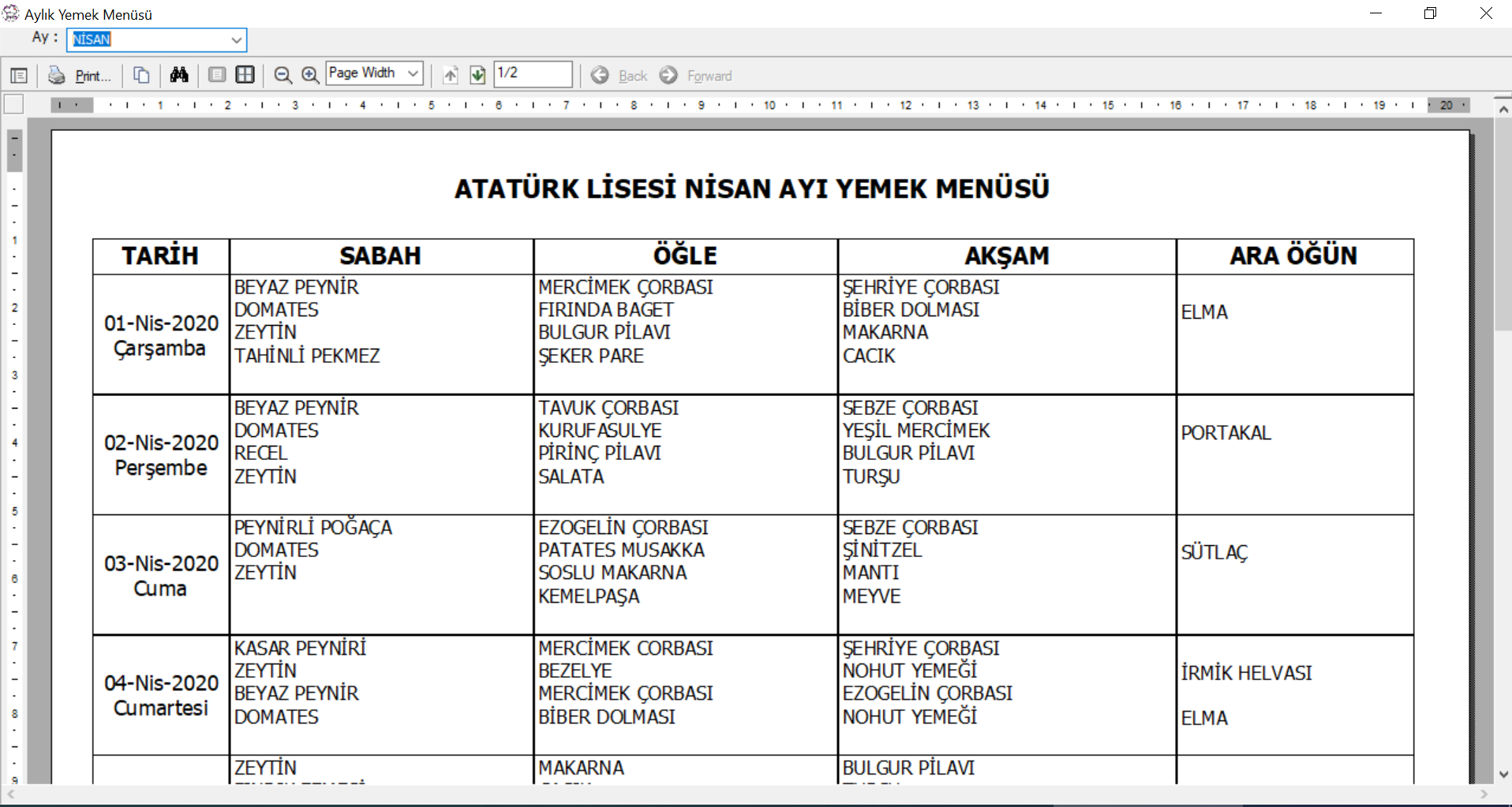This screenshot has height=807, width=1512.
Task: Click the Print button
Action: click(79, 76)
